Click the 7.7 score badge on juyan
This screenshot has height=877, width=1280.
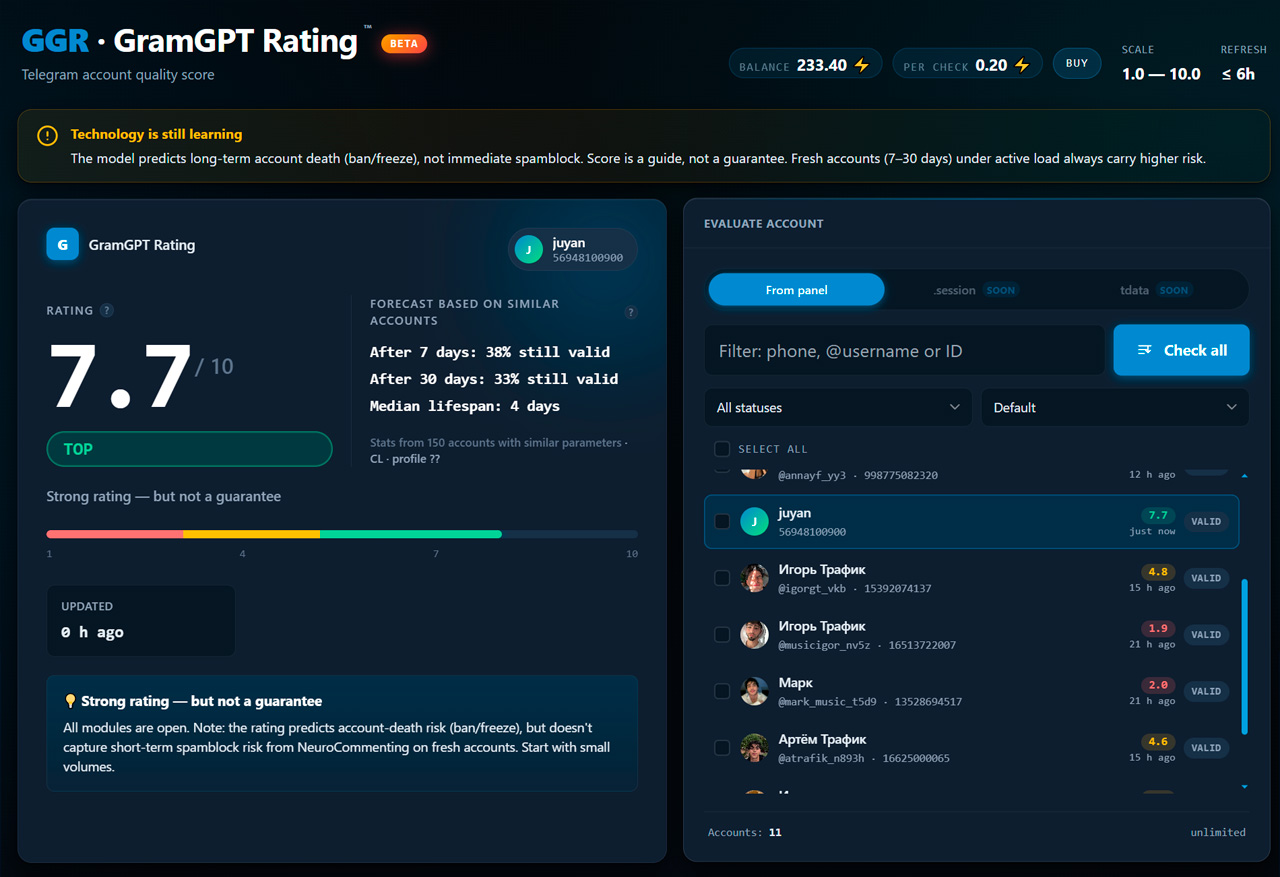1158,515
